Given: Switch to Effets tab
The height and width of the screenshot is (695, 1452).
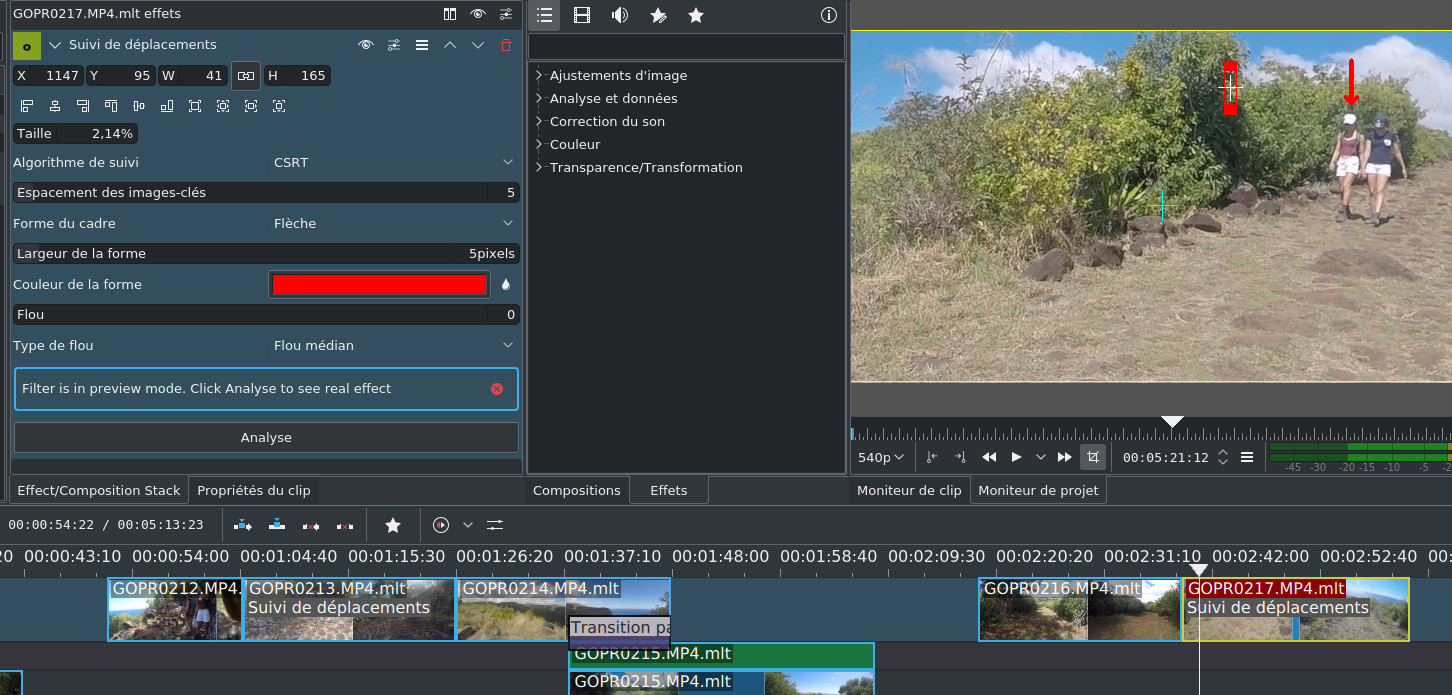Looking at the screenshot, I should (669, 490).
